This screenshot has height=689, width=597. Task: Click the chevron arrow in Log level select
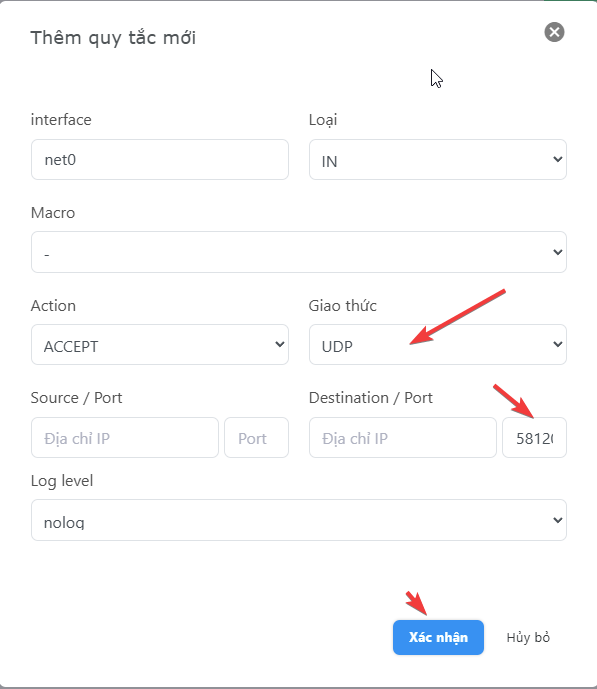(x=557, y=520)
